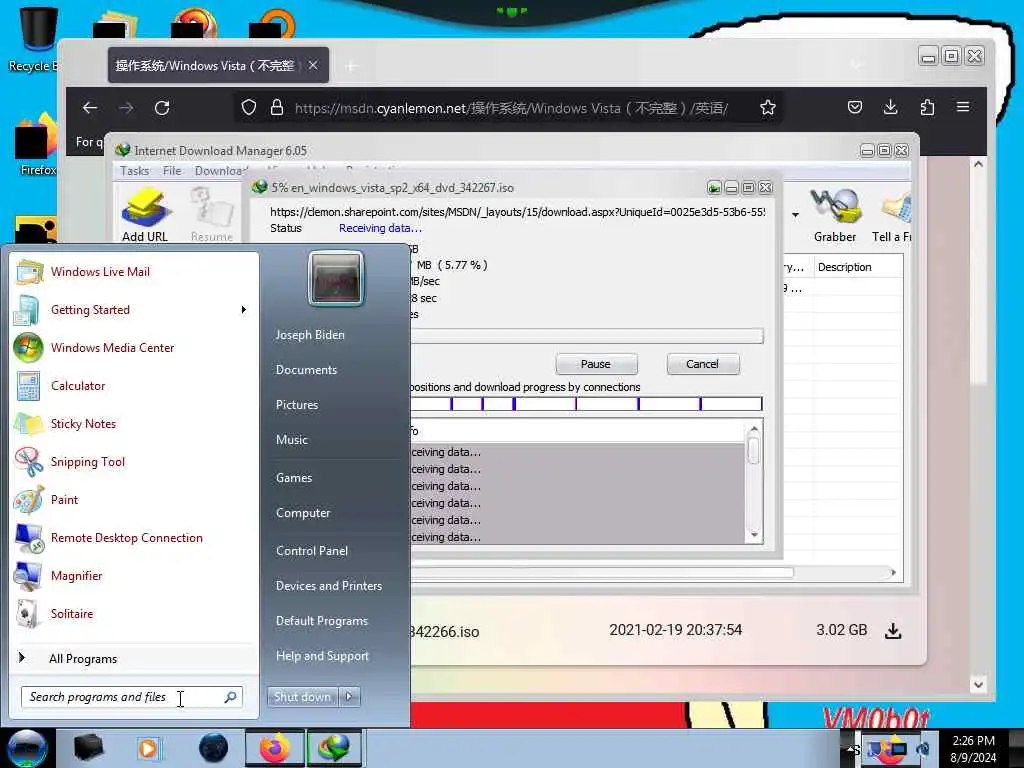
Task: Reload the Firefox page
Action: tap(162, 108)
